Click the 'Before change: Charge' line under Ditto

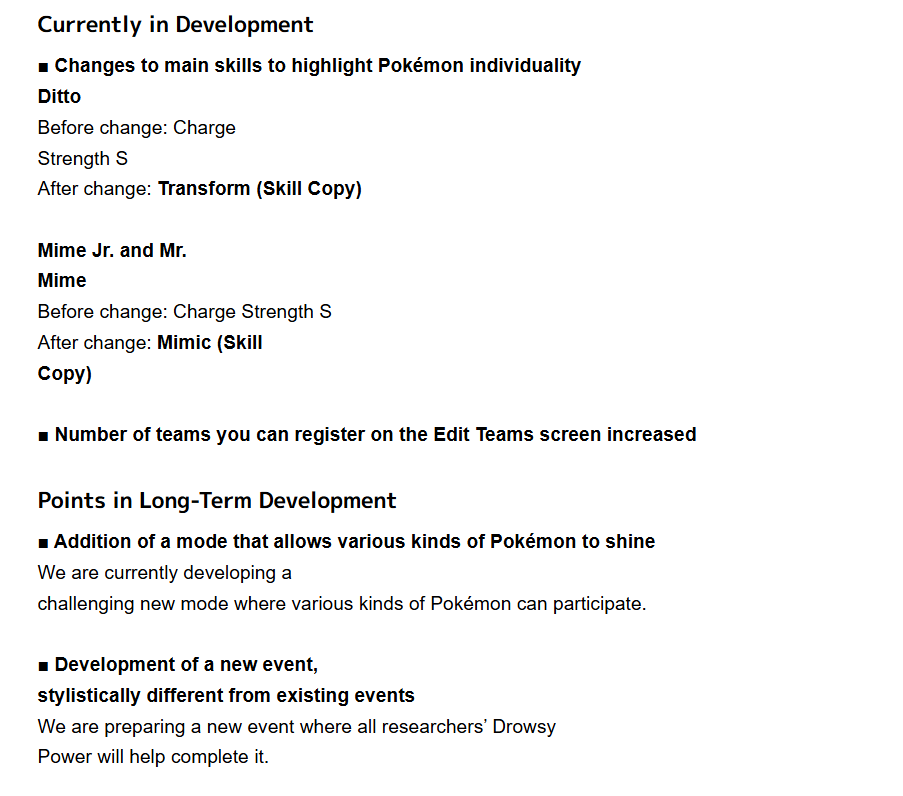click(x=136, y=128)
